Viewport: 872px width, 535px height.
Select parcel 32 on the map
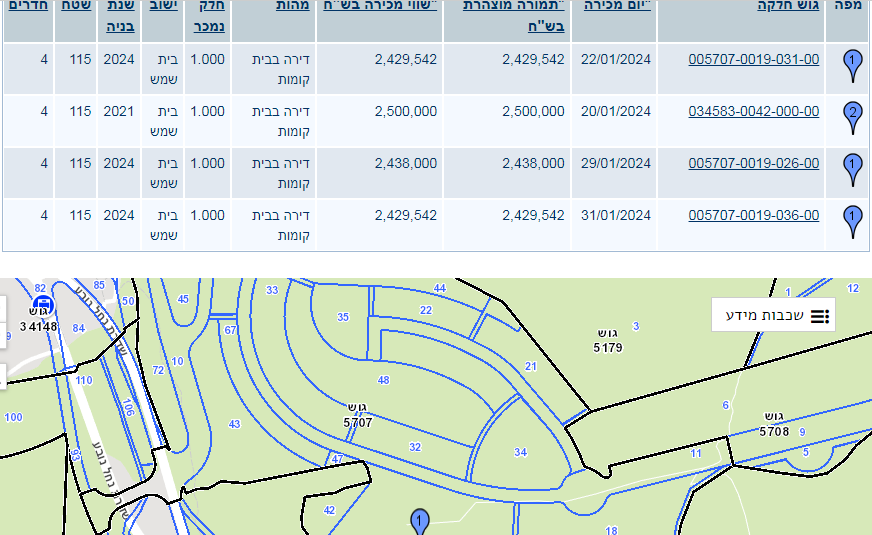coord(415,447)
